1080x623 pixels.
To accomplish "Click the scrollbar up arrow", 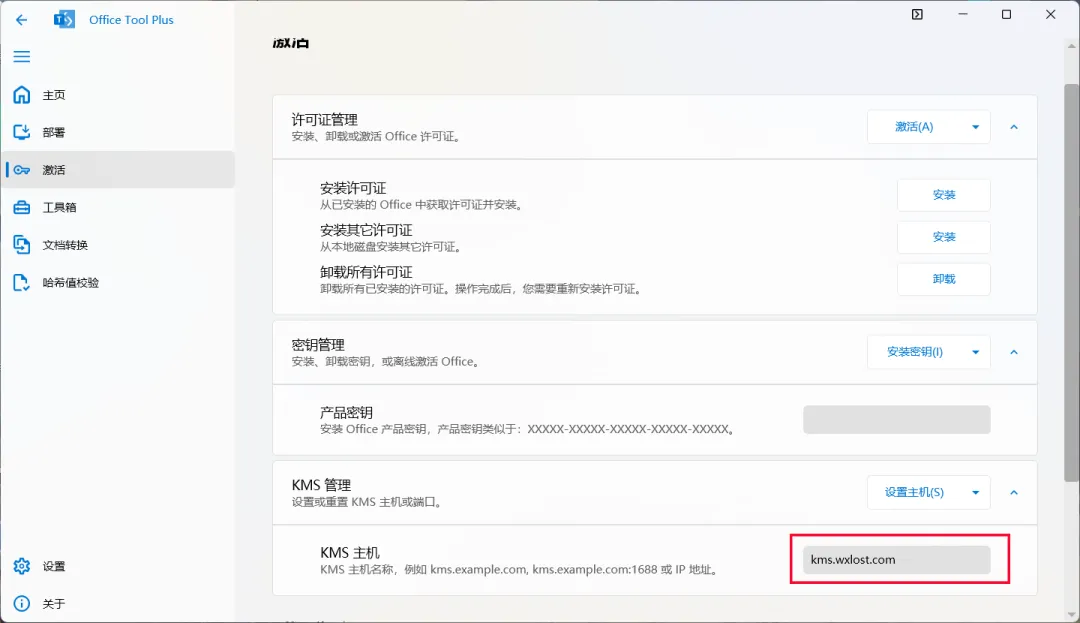I will [x=1072, y=46].
